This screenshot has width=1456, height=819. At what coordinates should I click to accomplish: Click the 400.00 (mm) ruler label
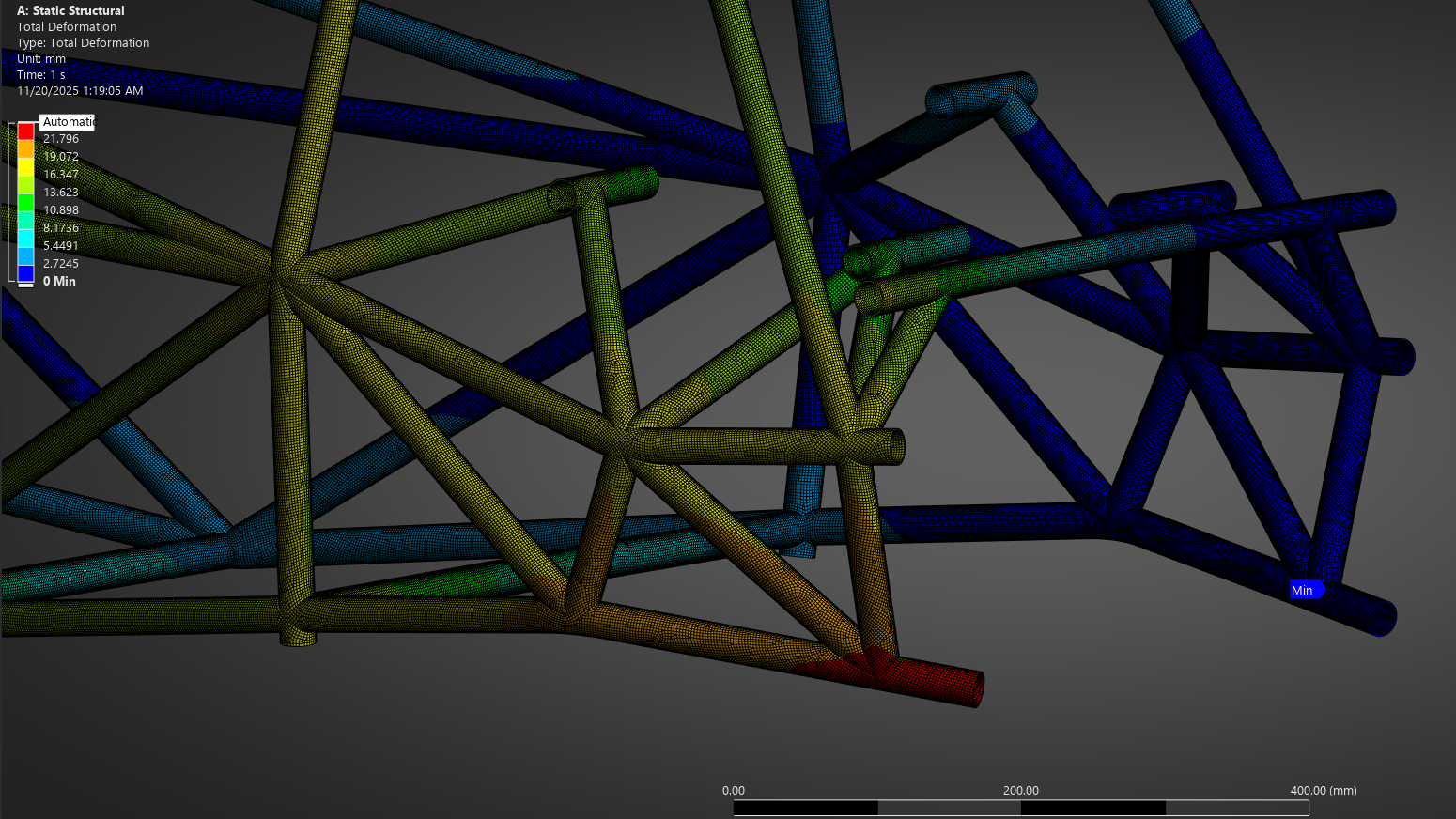point(1324,791)
